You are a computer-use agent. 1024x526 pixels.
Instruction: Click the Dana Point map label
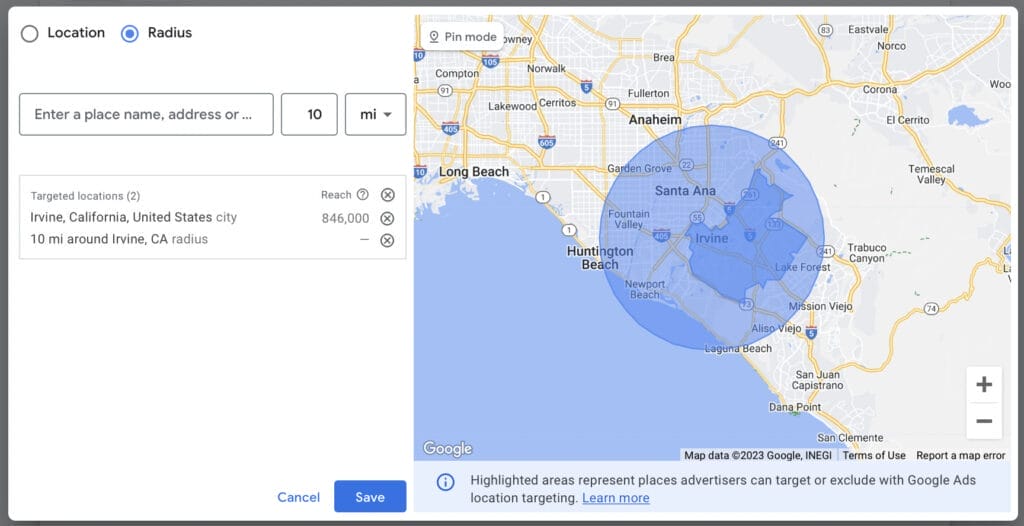795,406
